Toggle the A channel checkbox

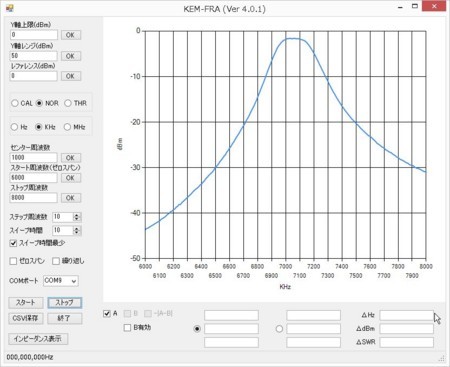coord(107,314)
